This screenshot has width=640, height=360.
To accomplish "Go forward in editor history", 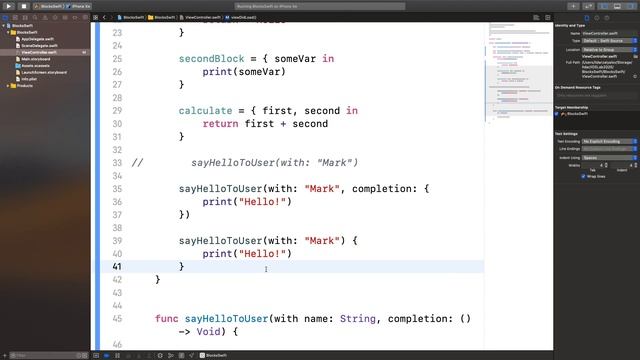I will 111,18.
